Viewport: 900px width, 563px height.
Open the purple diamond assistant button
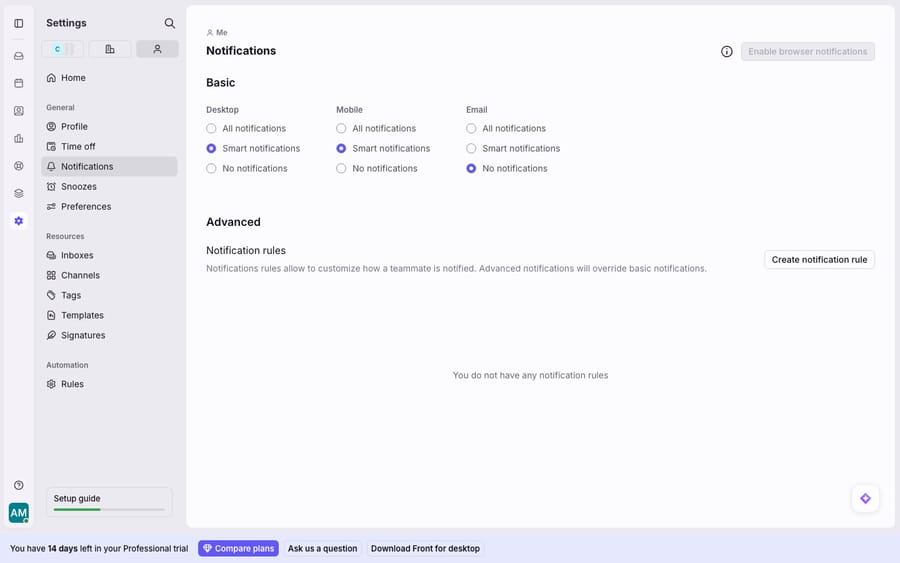coord(866,499)
